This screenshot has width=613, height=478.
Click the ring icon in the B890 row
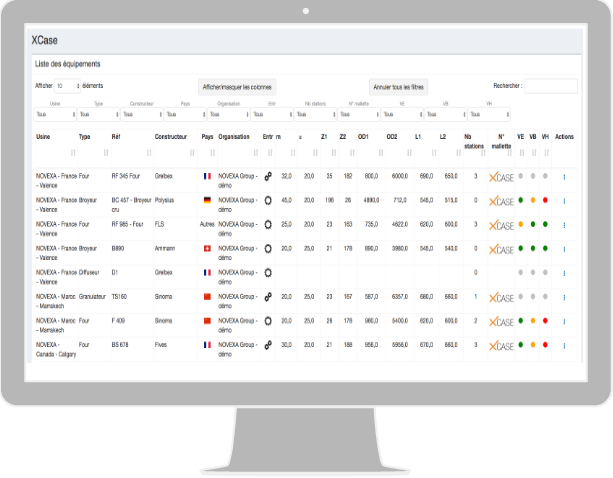(x=267, y=247)
